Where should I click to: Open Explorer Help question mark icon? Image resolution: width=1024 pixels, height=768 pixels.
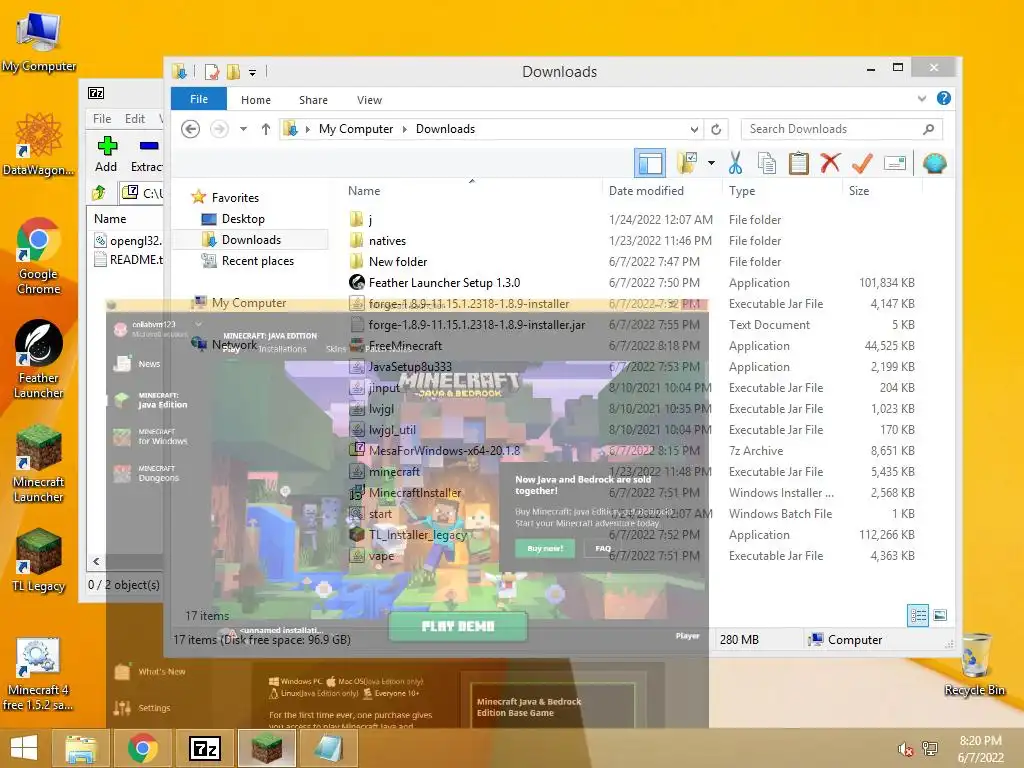click(944, 99)
